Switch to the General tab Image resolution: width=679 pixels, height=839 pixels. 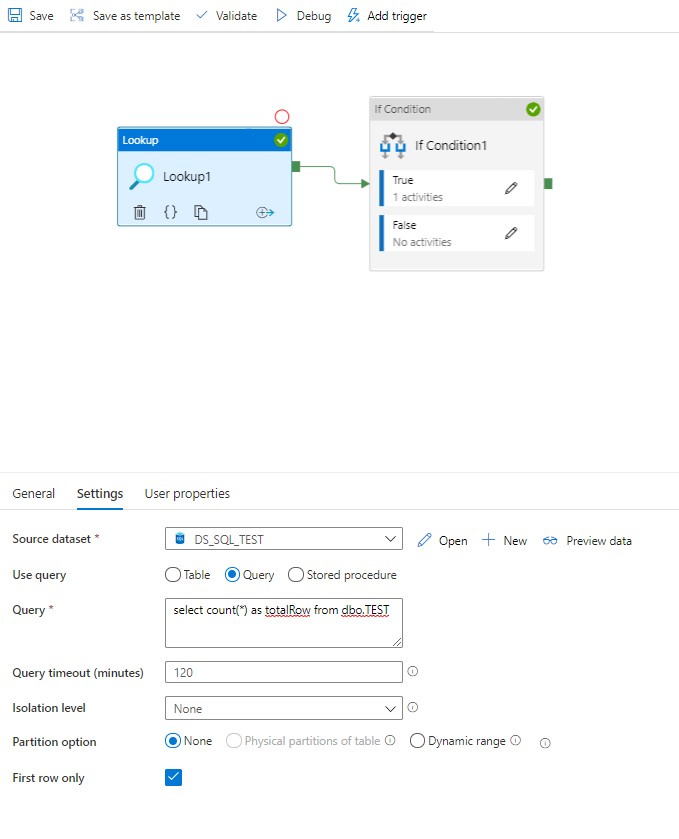[34, 493]
